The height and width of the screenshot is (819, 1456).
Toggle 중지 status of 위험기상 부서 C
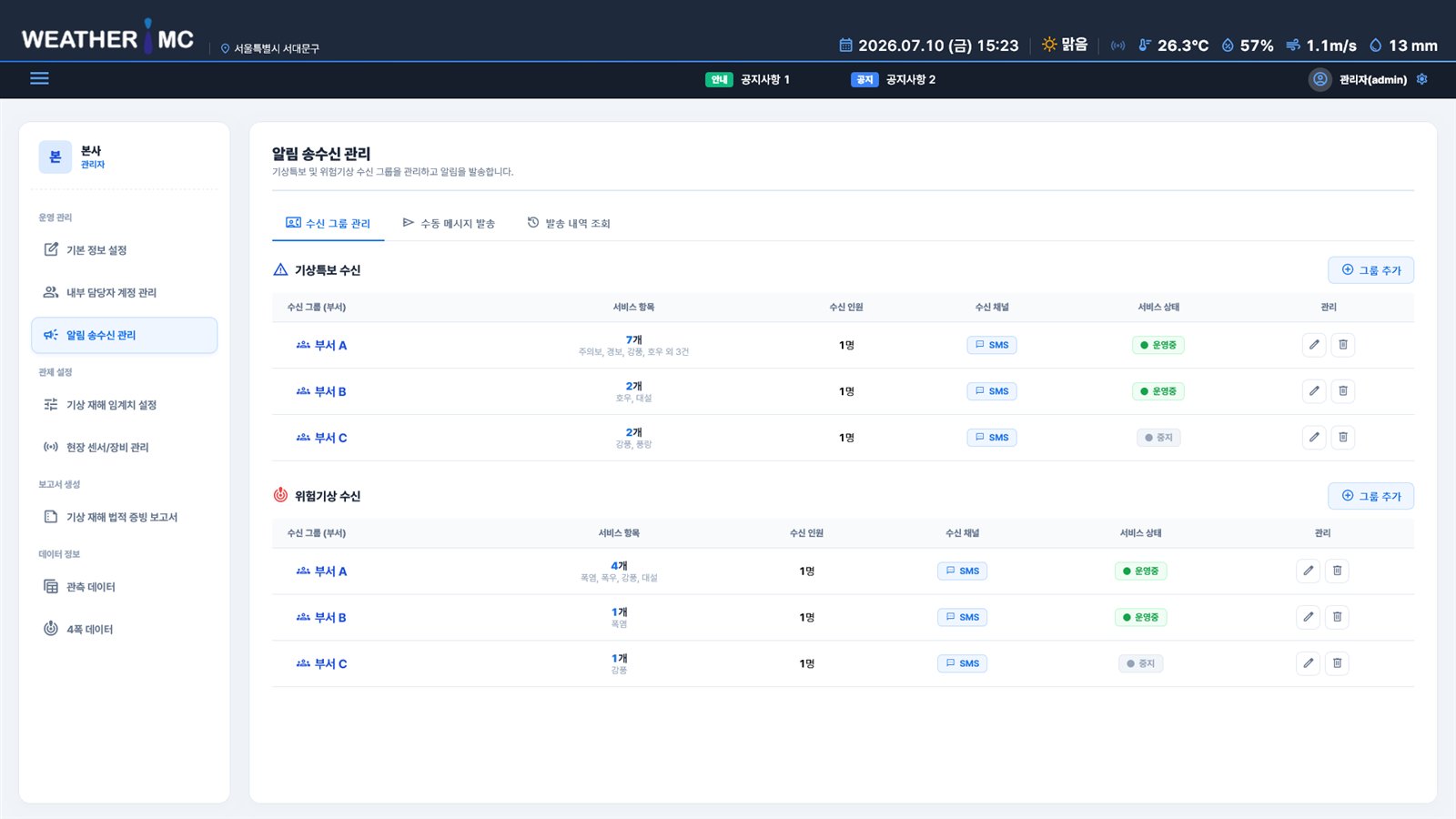[x=1141, y=663]
